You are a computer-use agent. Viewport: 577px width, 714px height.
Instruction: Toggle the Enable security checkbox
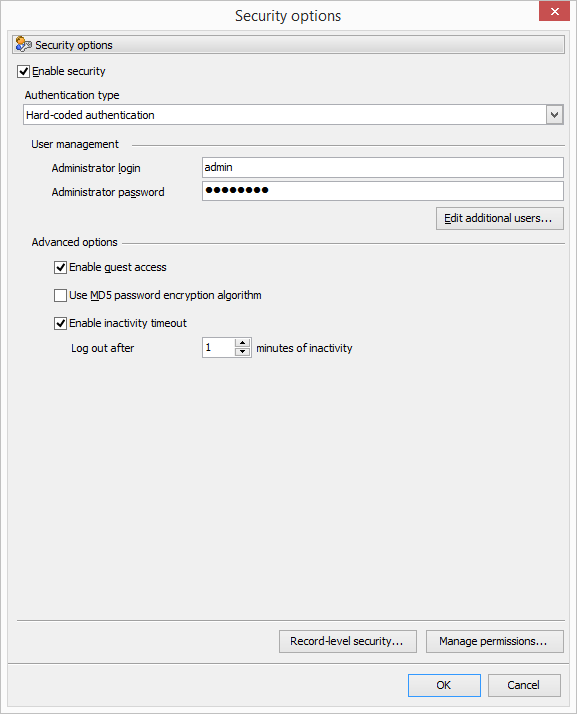pyautogui.click(x=23, y=71)
